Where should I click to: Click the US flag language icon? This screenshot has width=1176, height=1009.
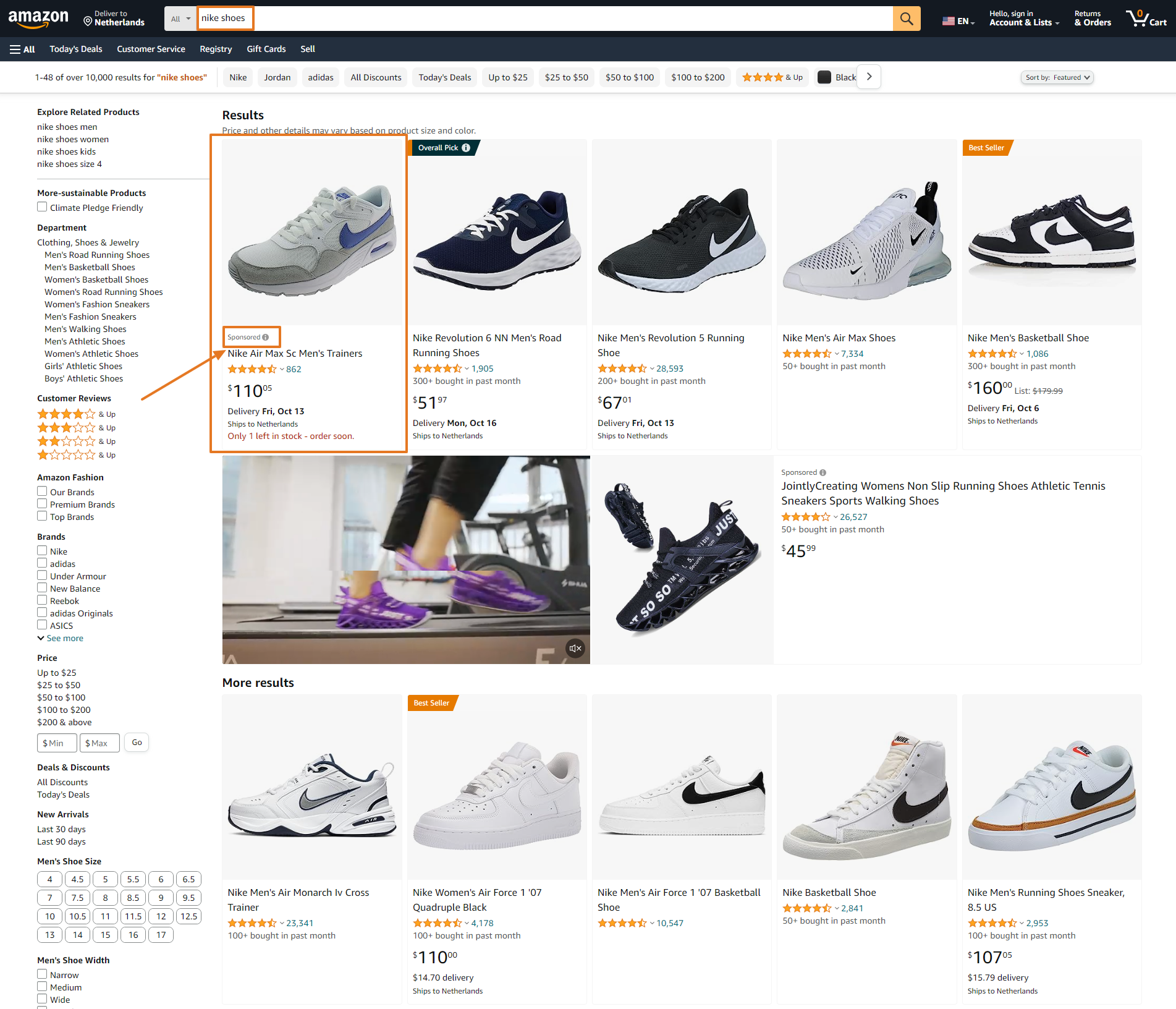[948, 21]
